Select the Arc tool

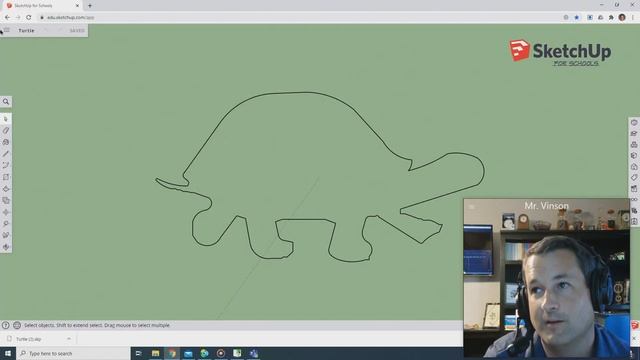(x=6, y=165)
